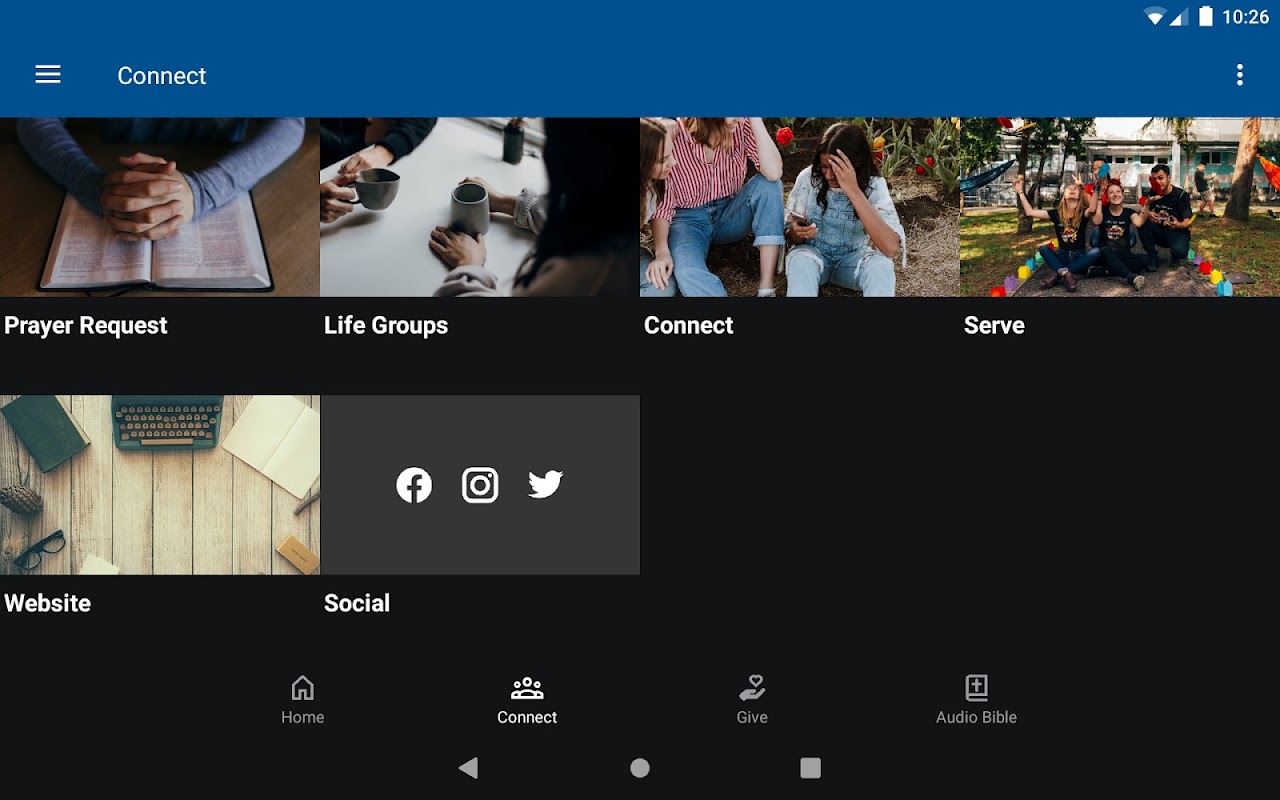This screenshot has height=800, width=1280.
Task: Switch to the Home tab label
Action: tap(302, 717)
